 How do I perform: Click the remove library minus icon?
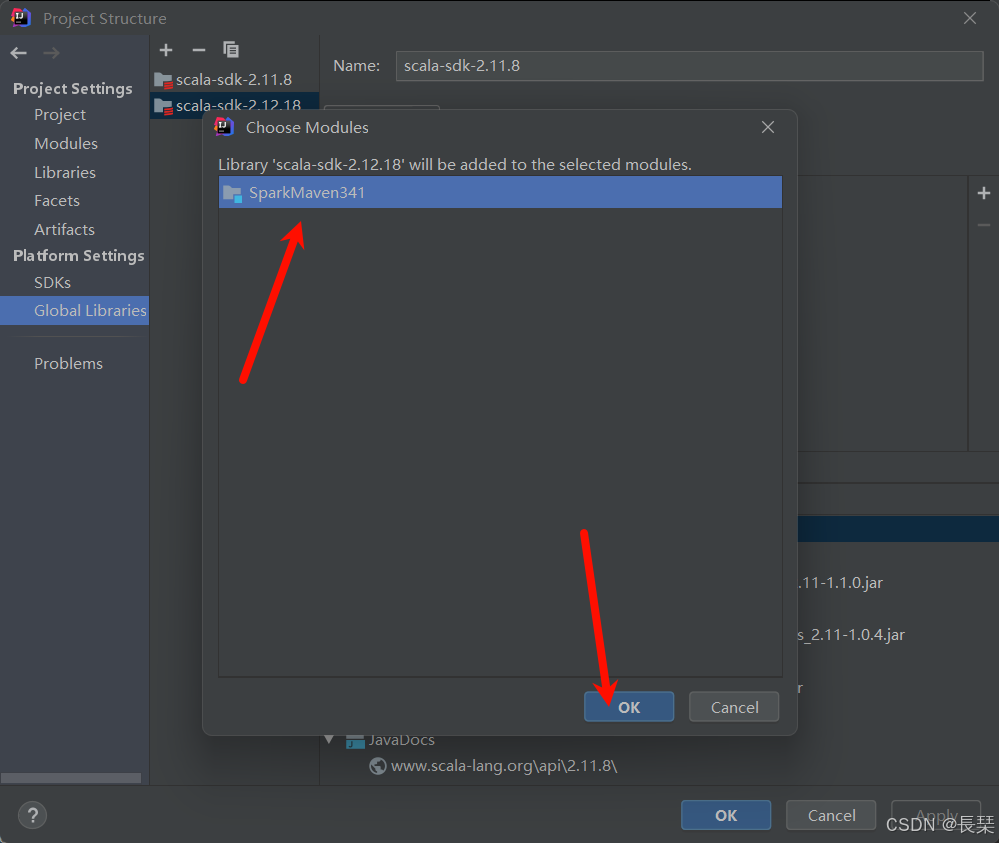199,50
